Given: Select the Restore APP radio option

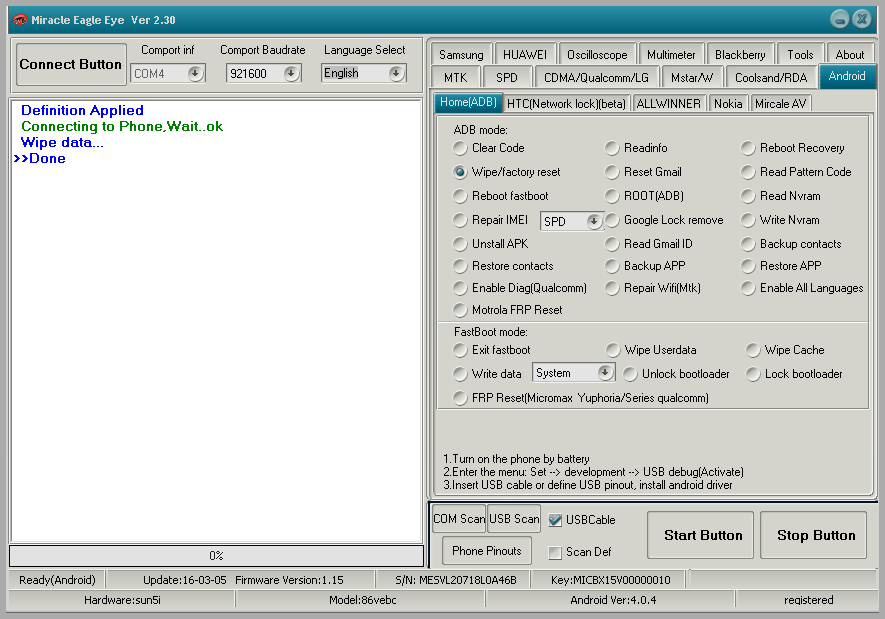Looking at the screenshot, I should point(782,266).
